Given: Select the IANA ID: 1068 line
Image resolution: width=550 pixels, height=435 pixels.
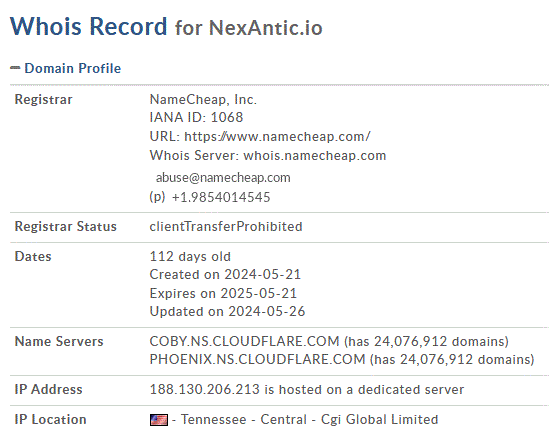Looking at the screenshot, I should coord(196,118).
